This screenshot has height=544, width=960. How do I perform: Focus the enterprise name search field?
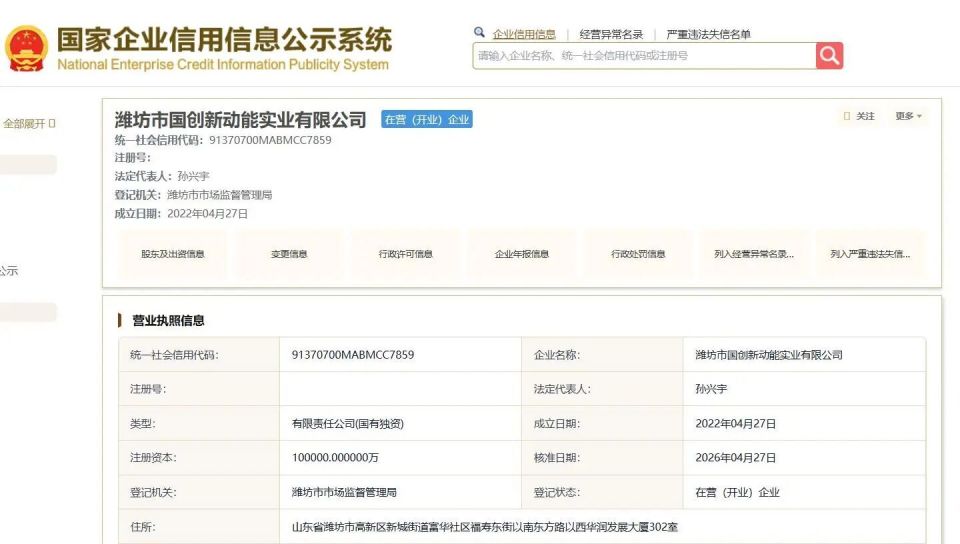coord(644,56)
